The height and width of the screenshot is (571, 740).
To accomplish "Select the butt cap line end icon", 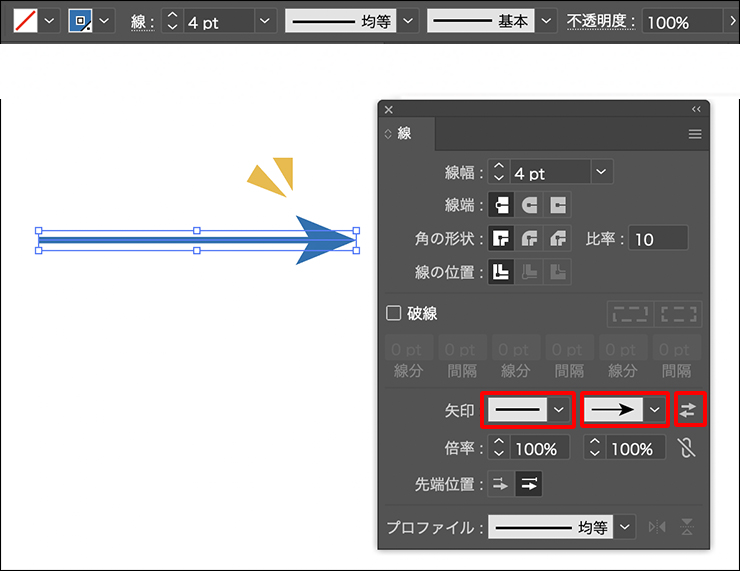I will 500,206.
